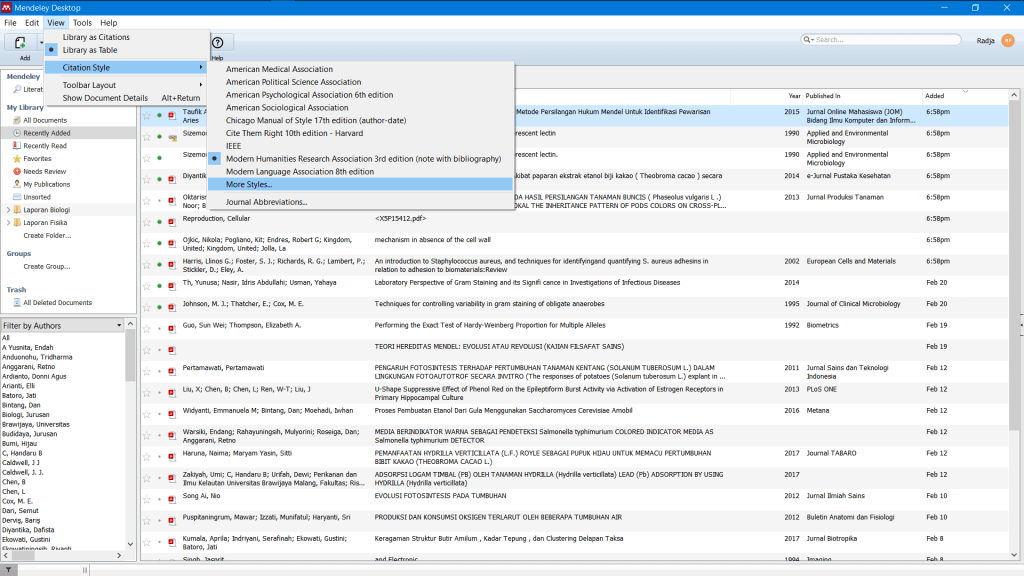Open PDF icon of Song Ai, Nio row
This screenshot has height=576, width=1024.
[x=171, y=496]
